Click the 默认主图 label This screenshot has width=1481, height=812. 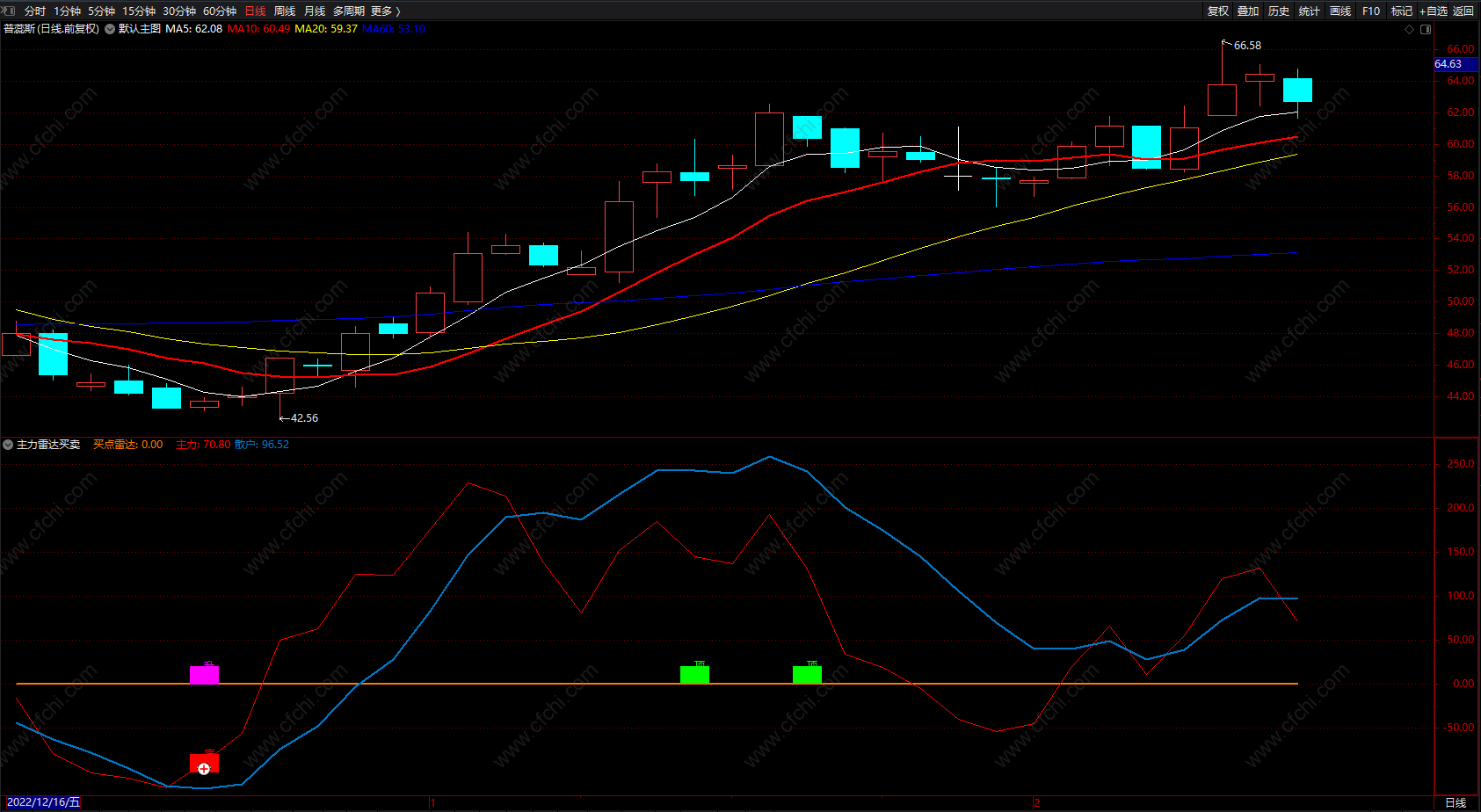[x=140, y=29]
